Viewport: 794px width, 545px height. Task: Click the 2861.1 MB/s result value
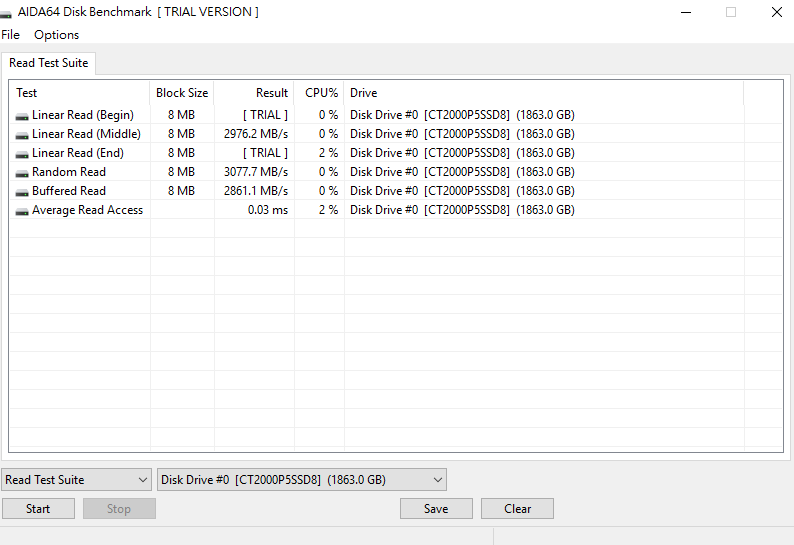[x=256, y=191]
